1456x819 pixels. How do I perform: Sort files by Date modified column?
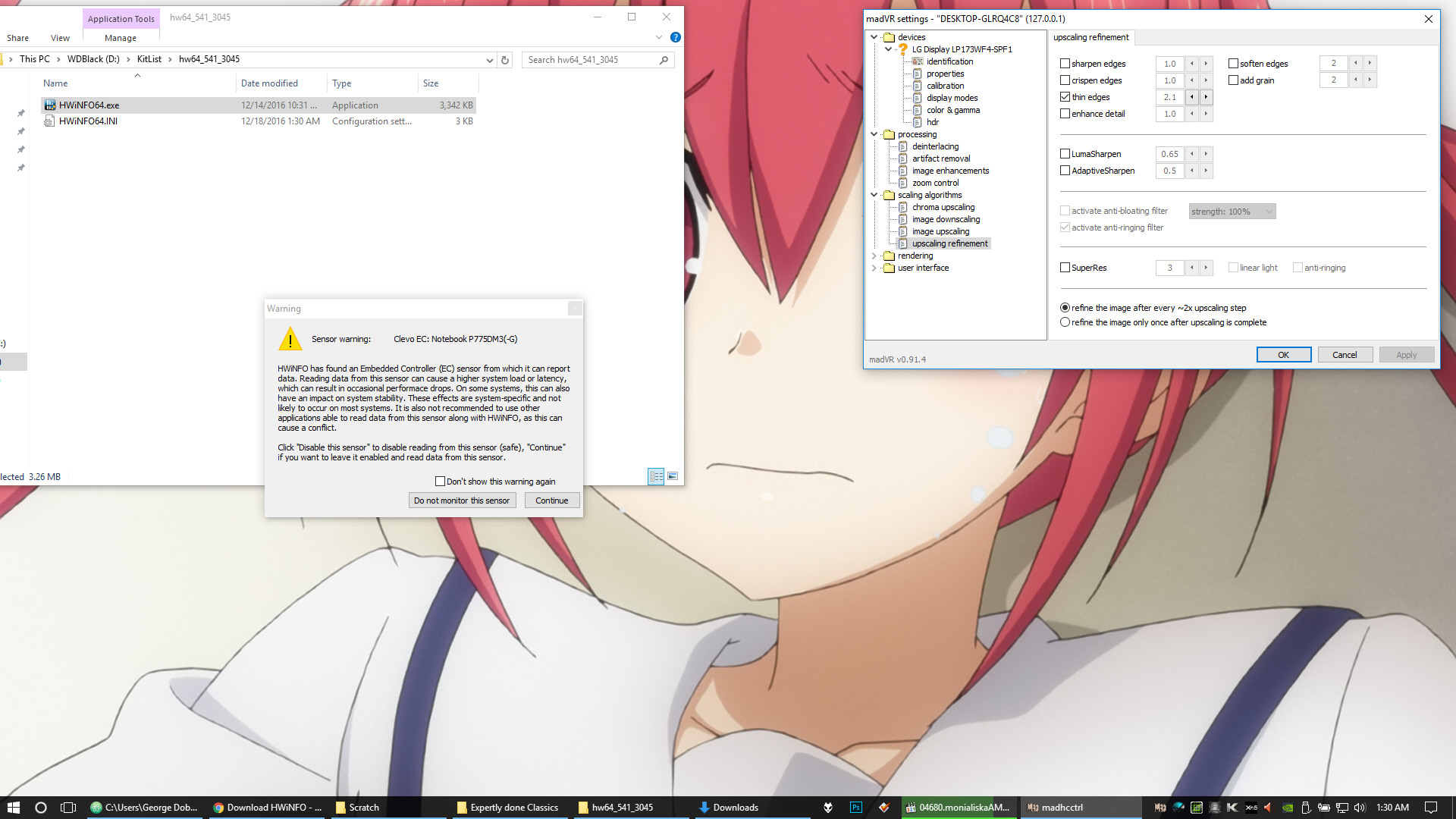point(269,83)
